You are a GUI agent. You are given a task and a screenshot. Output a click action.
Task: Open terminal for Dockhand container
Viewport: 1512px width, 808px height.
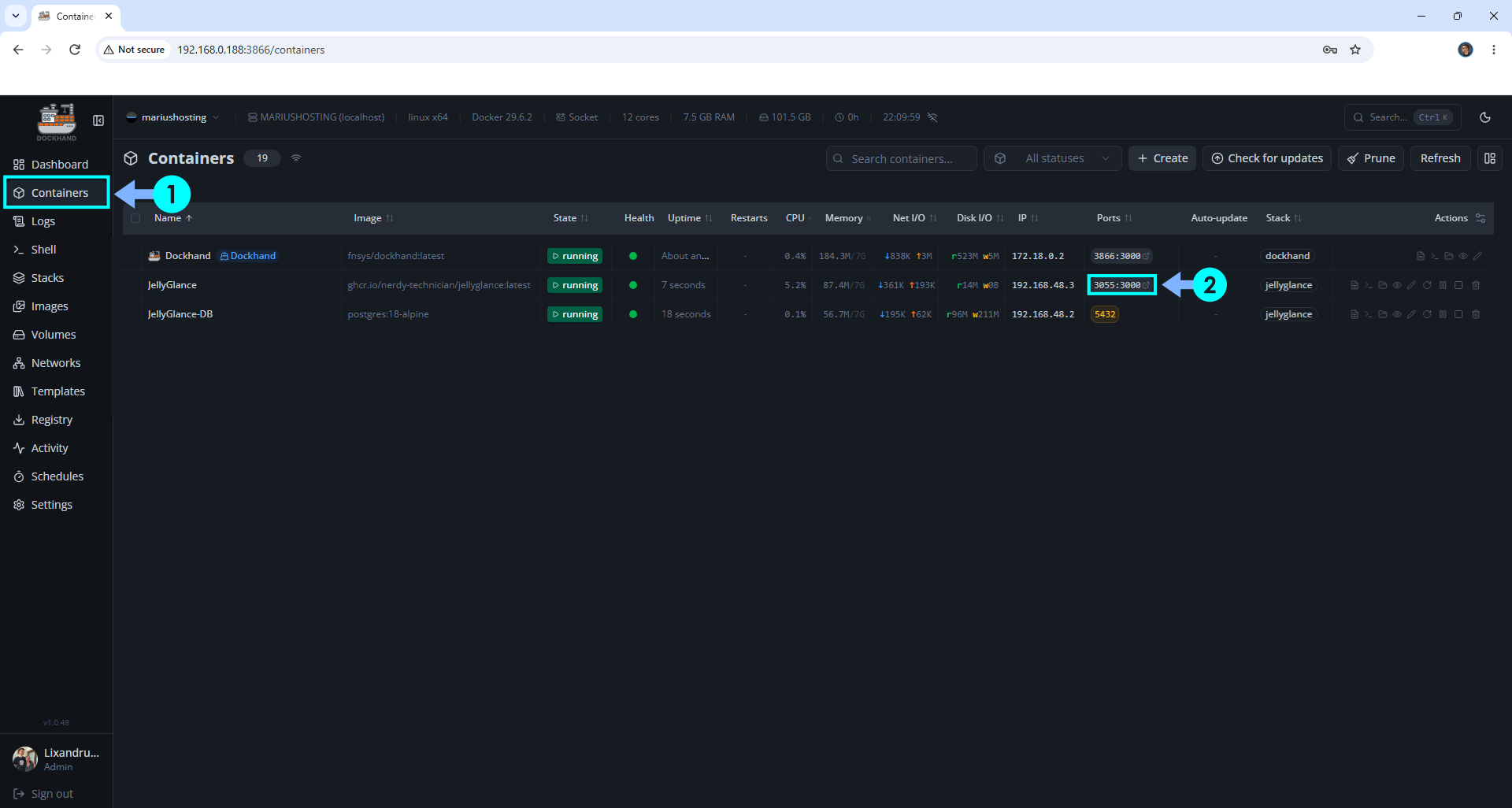pyautogui.click(x=1435, y=256)
